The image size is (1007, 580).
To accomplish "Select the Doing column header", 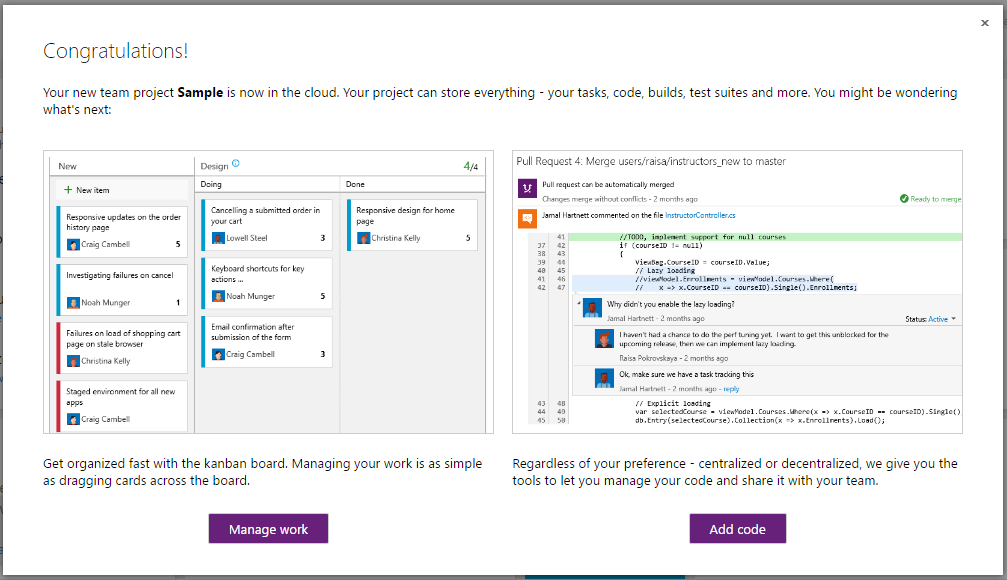I will click(x=212, y=185).
